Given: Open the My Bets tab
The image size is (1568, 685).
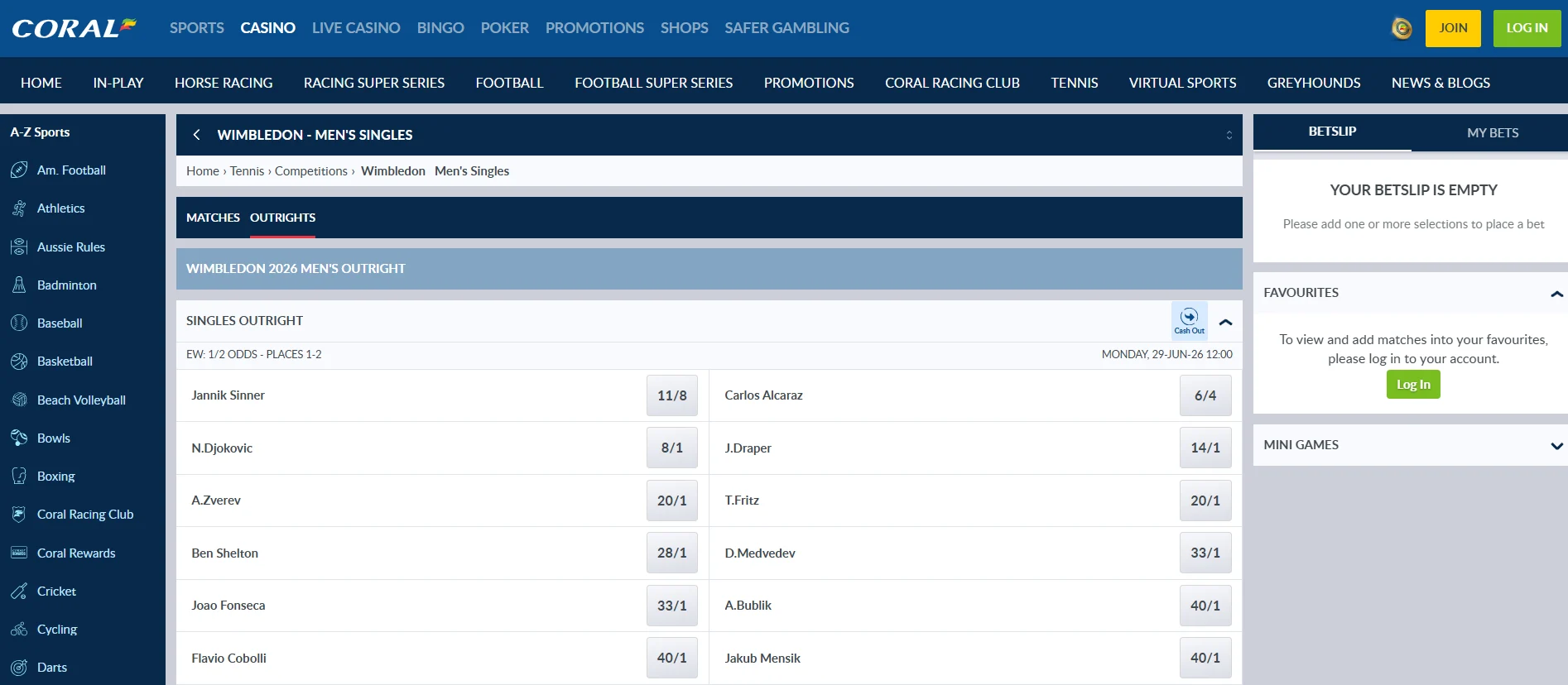Looking at the screenshot, I should tap(1492, 132).
